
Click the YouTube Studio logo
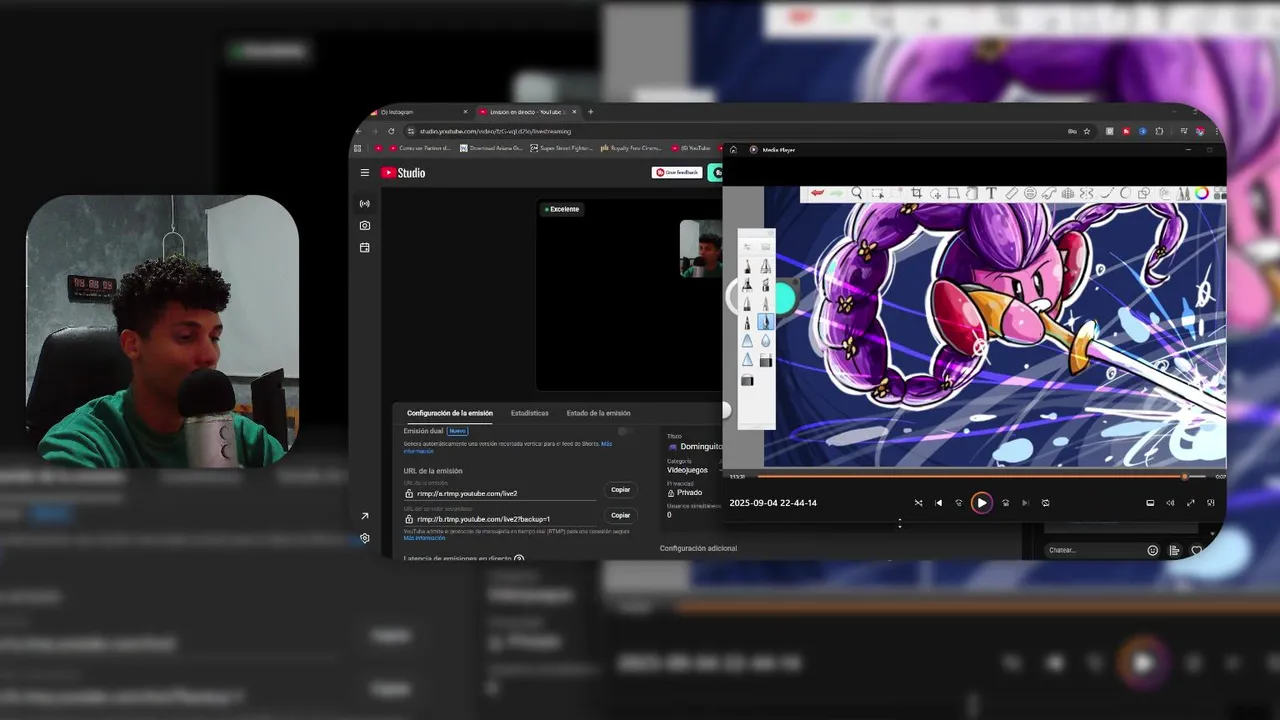coord(403,173)
